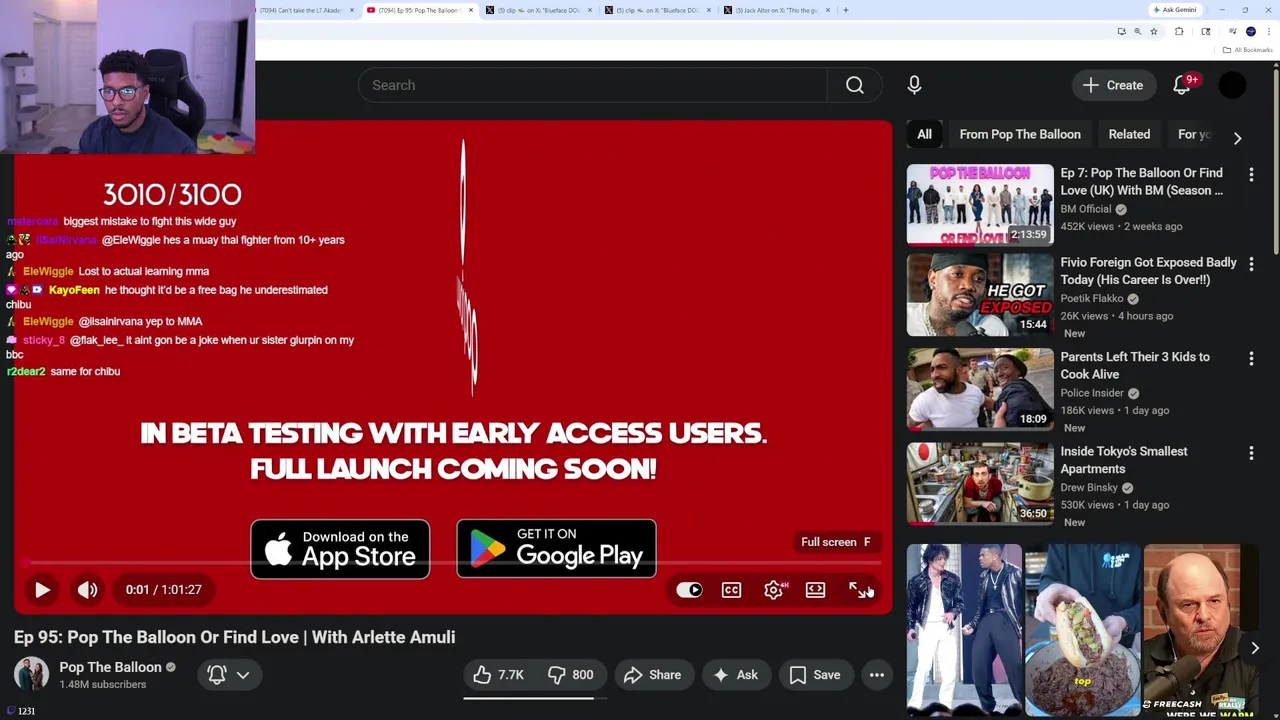Viewport: 1280px width, 720px height.
Task: Open the Drew Binsky channel link
Action: tap(1089, 488)
